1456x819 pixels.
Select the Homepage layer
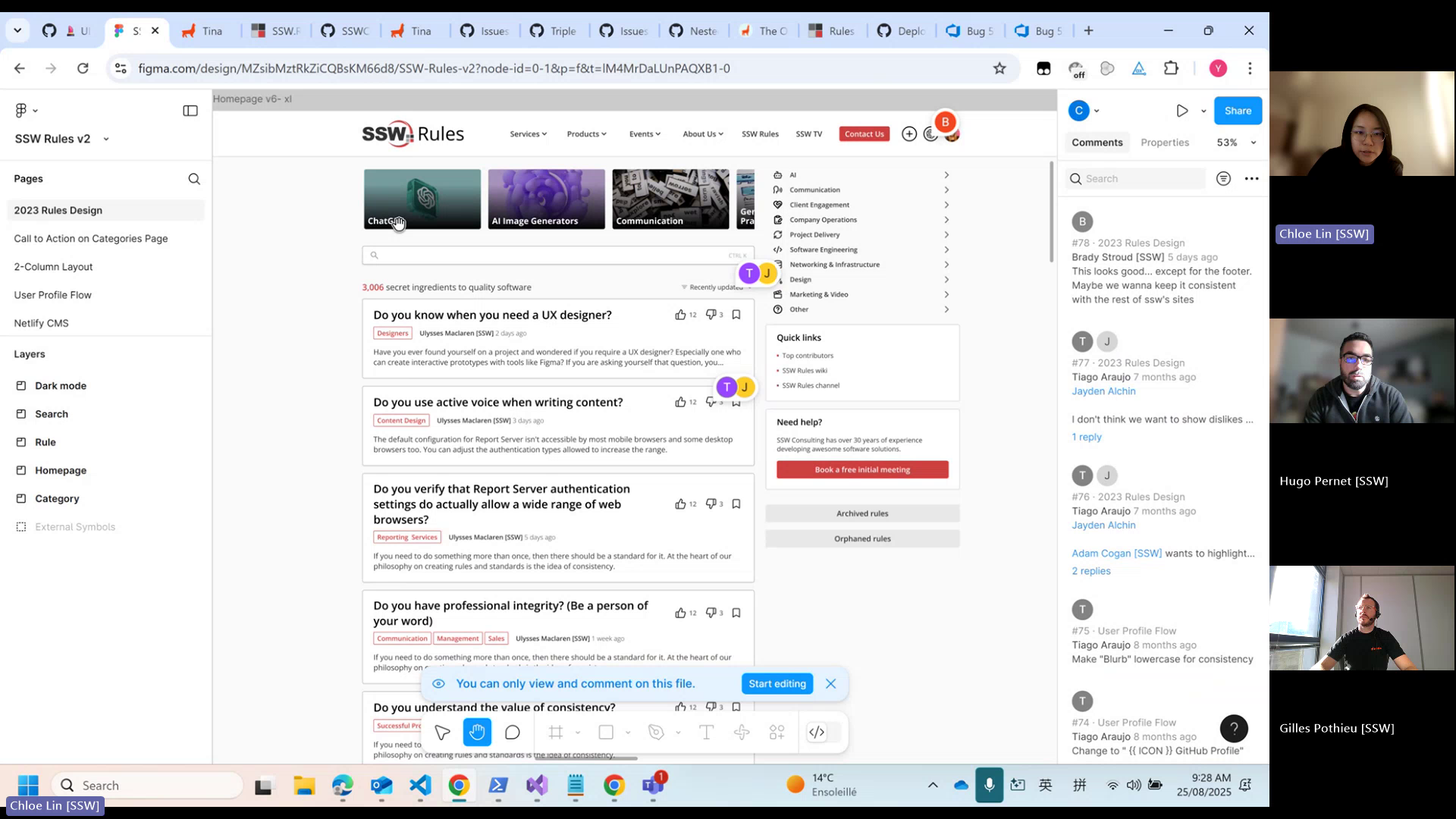click(x=105, y=471)
